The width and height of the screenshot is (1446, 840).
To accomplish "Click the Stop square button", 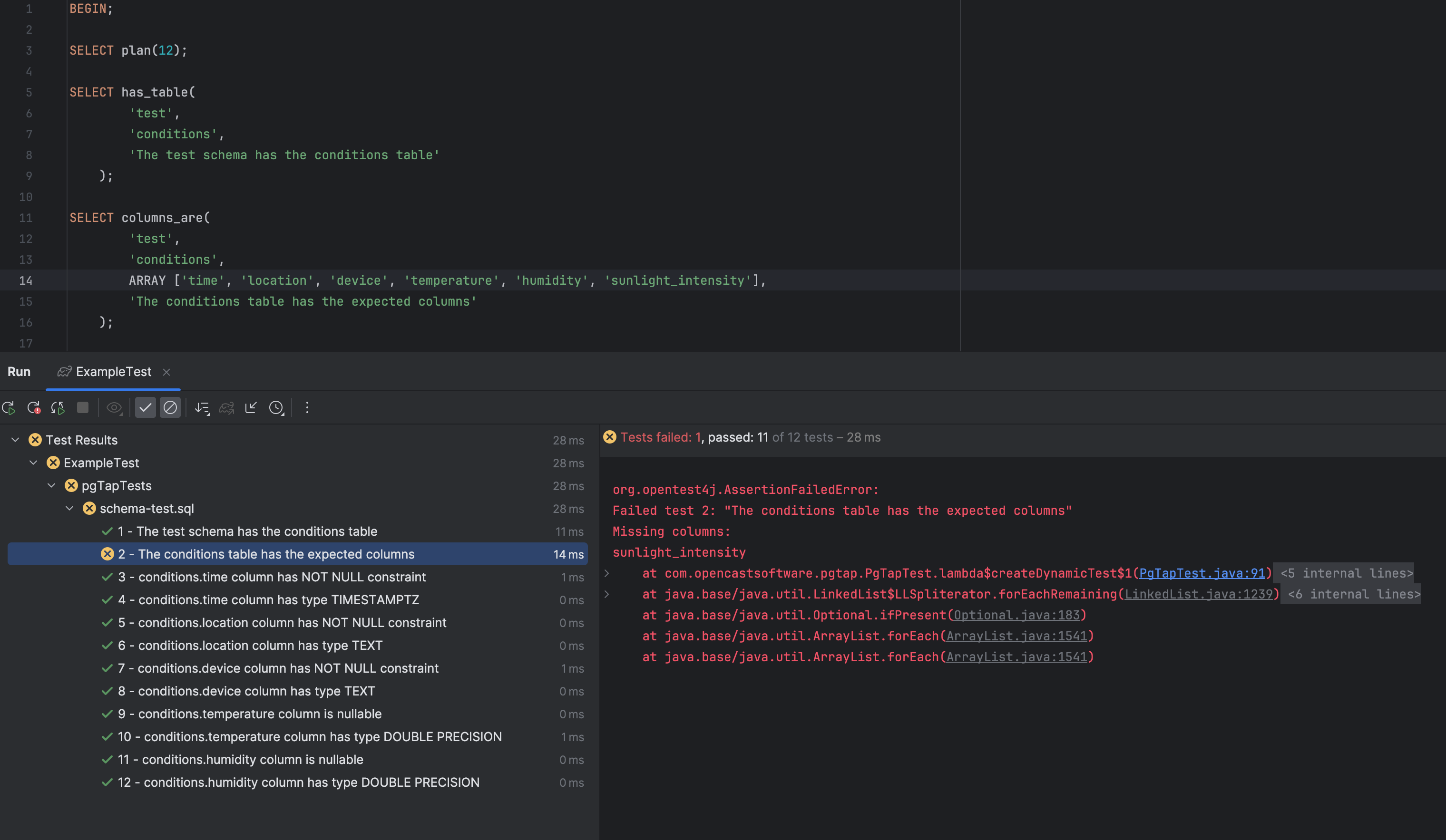I will tap(83, 408).
